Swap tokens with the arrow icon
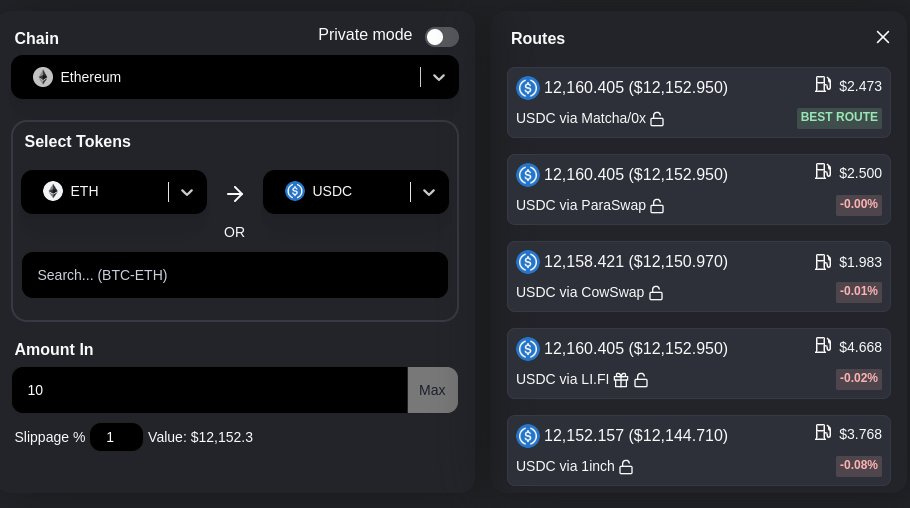This screenshot has width=910, height=508. coord(235,193)
